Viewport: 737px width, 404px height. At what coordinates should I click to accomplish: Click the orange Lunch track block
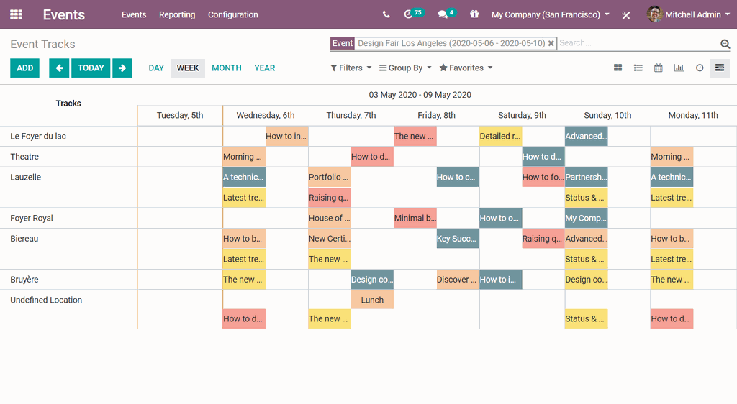[x=372, y=300]
